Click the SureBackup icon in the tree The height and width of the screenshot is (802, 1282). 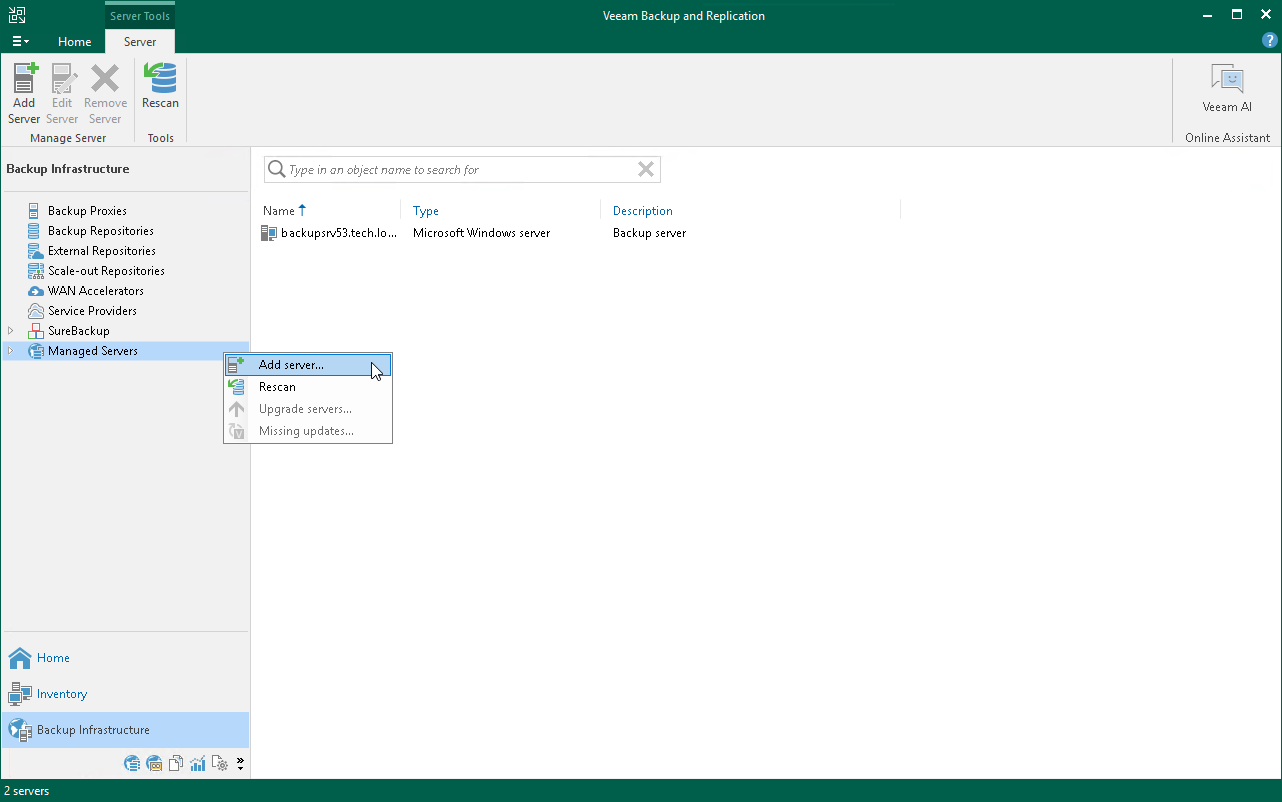point(36,331)
